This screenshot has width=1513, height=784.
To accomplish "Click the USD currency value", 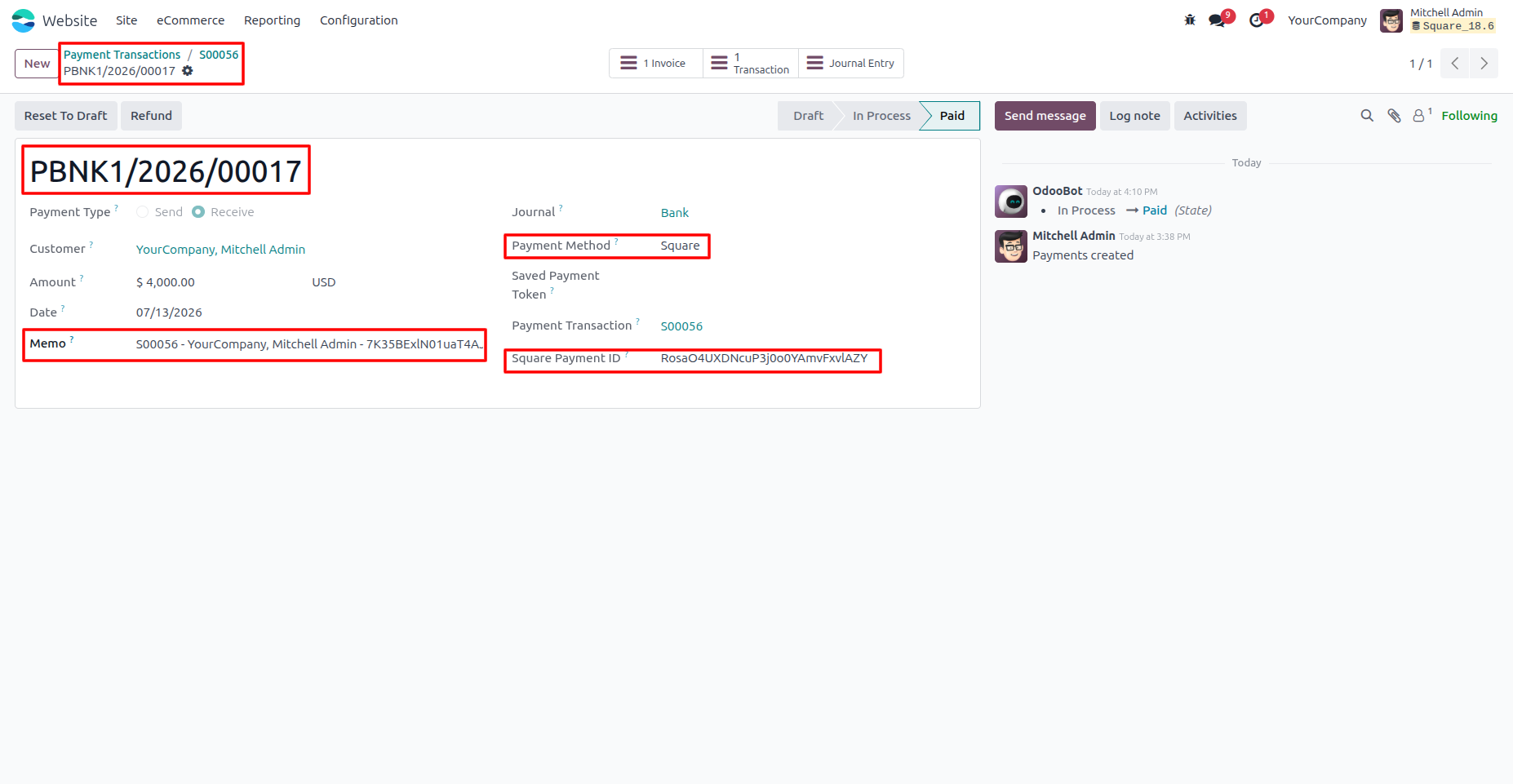I will coord(324,282).
